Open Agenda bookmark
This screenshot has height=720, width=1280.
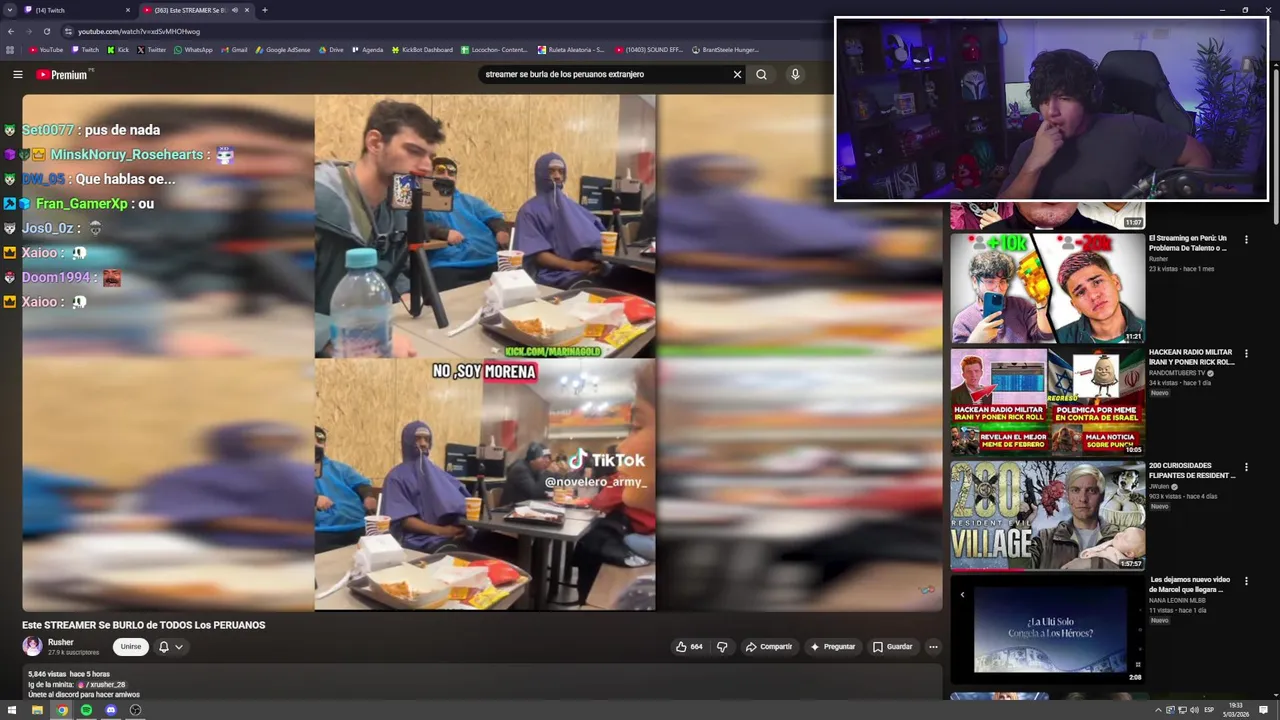(367, 49)
